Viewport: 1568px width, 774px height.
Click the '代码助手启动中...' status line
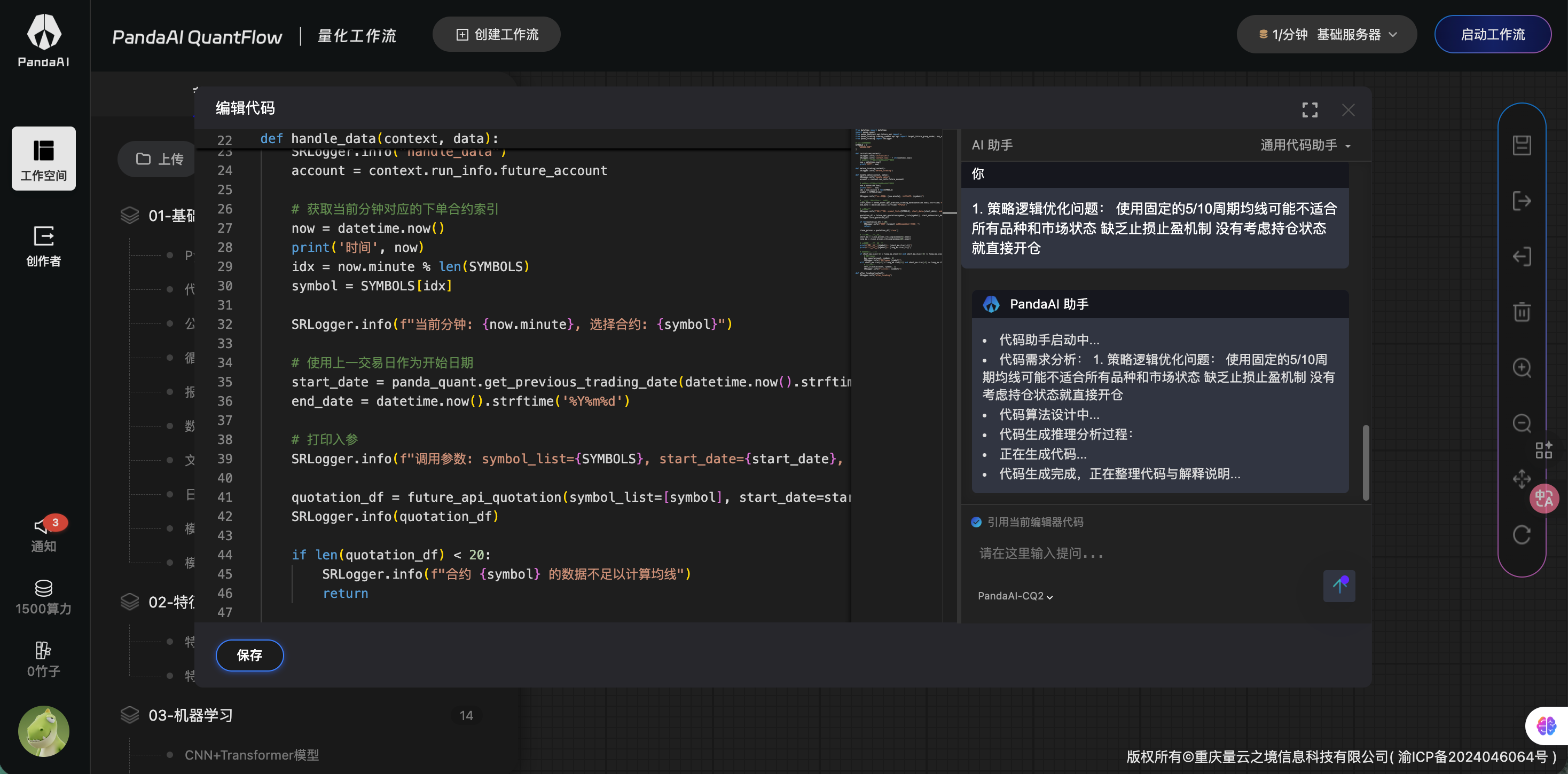pyautogui.click(x=1049, y=339)
